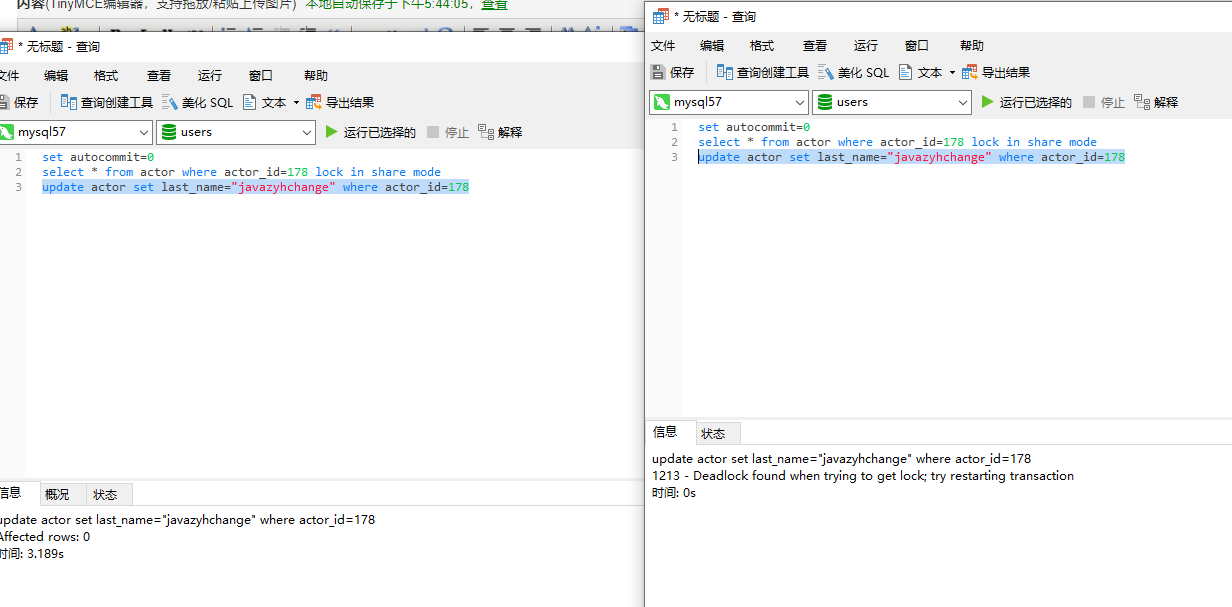This screenshot has width=1232, height=607.
Task: Click Explain button in right window
Action: [x=1157, y=102]
